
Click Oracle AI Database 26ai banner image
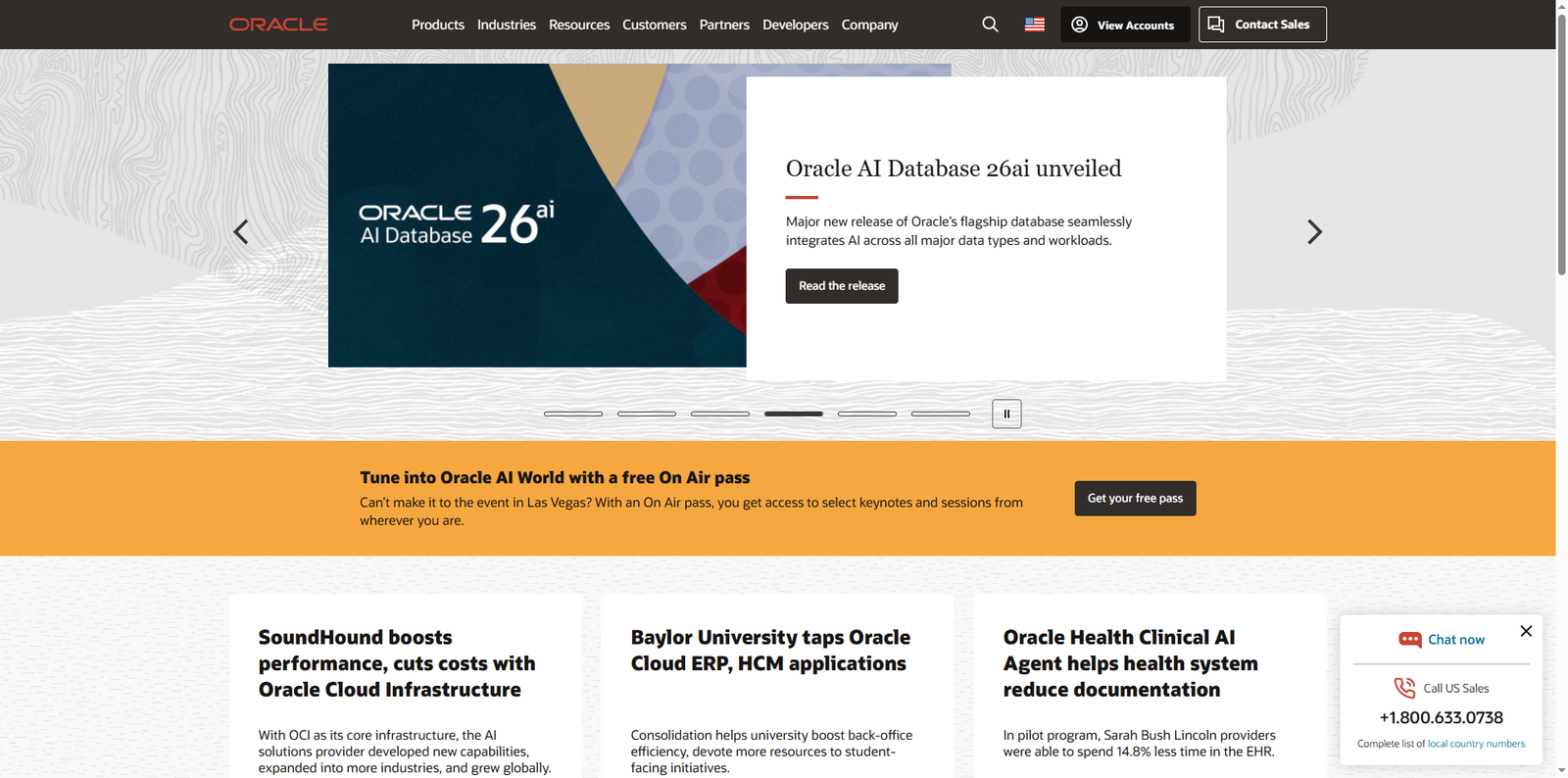537,216
